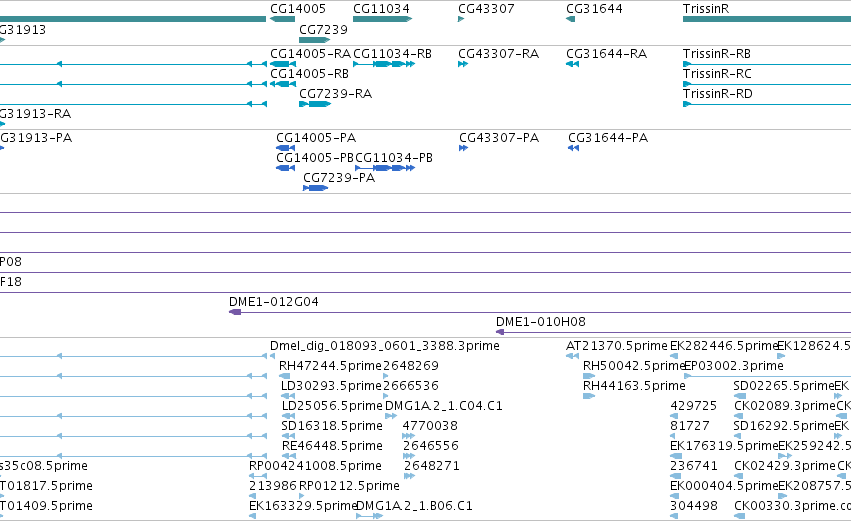Viewport: 851px width, 521px height.
Task: Click the CG14005-PB protein feature
Action: [285, 168]
